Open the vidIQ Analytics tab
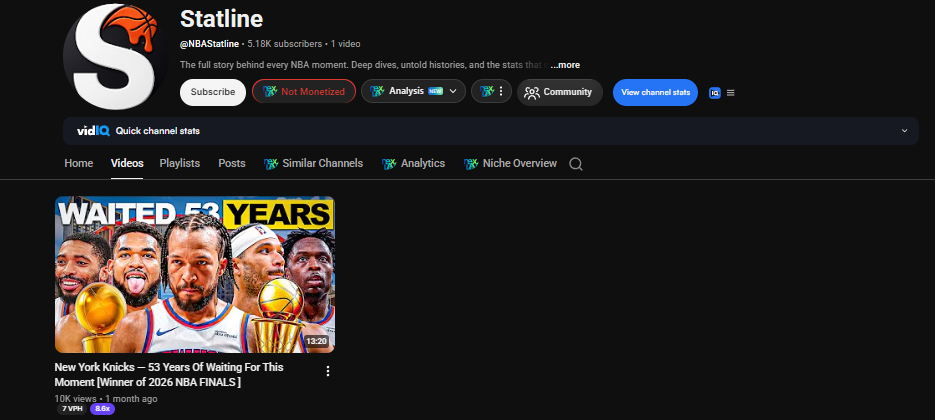 coord(414,163)
